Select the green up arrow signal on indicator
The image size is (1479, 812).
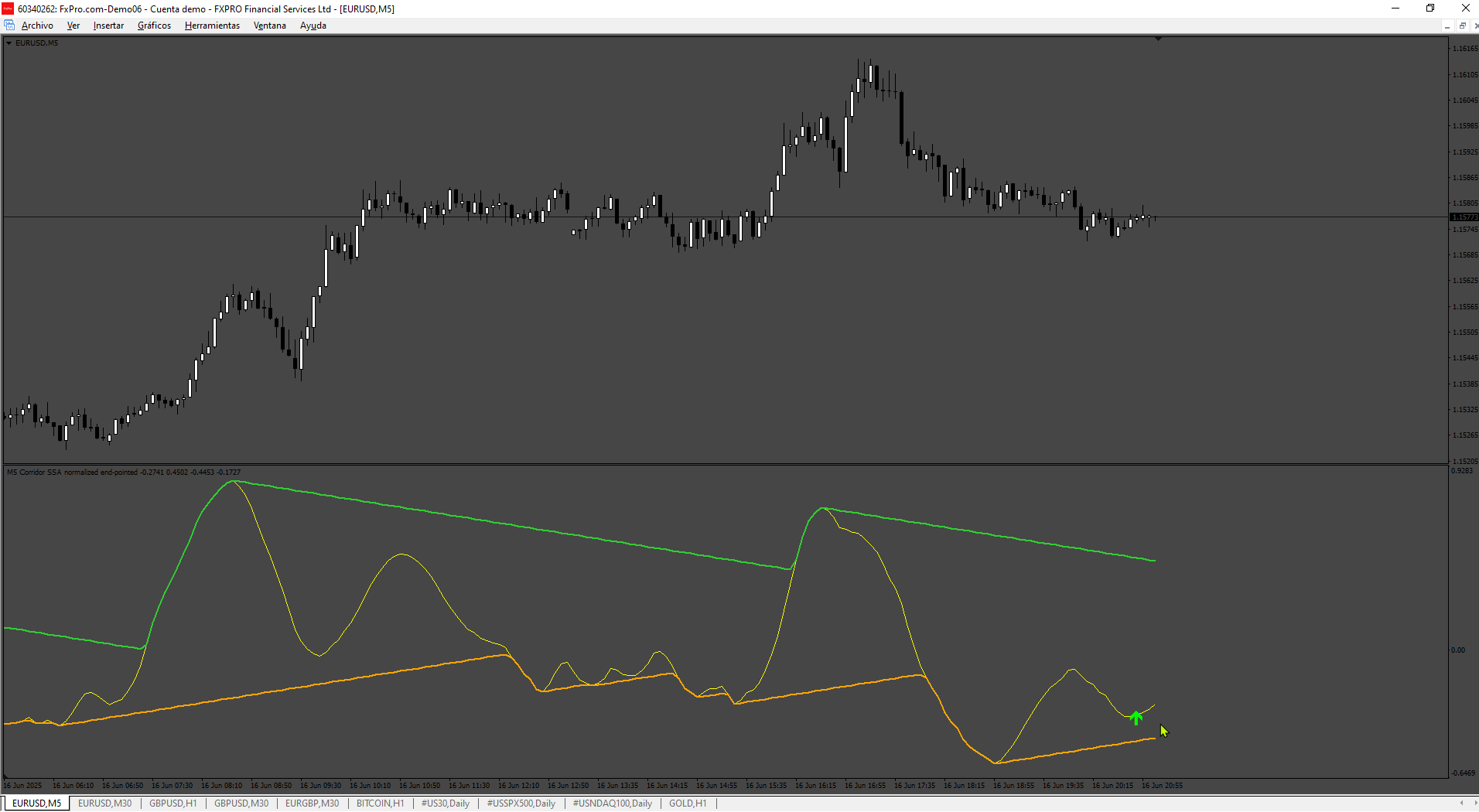point(1136,718)
